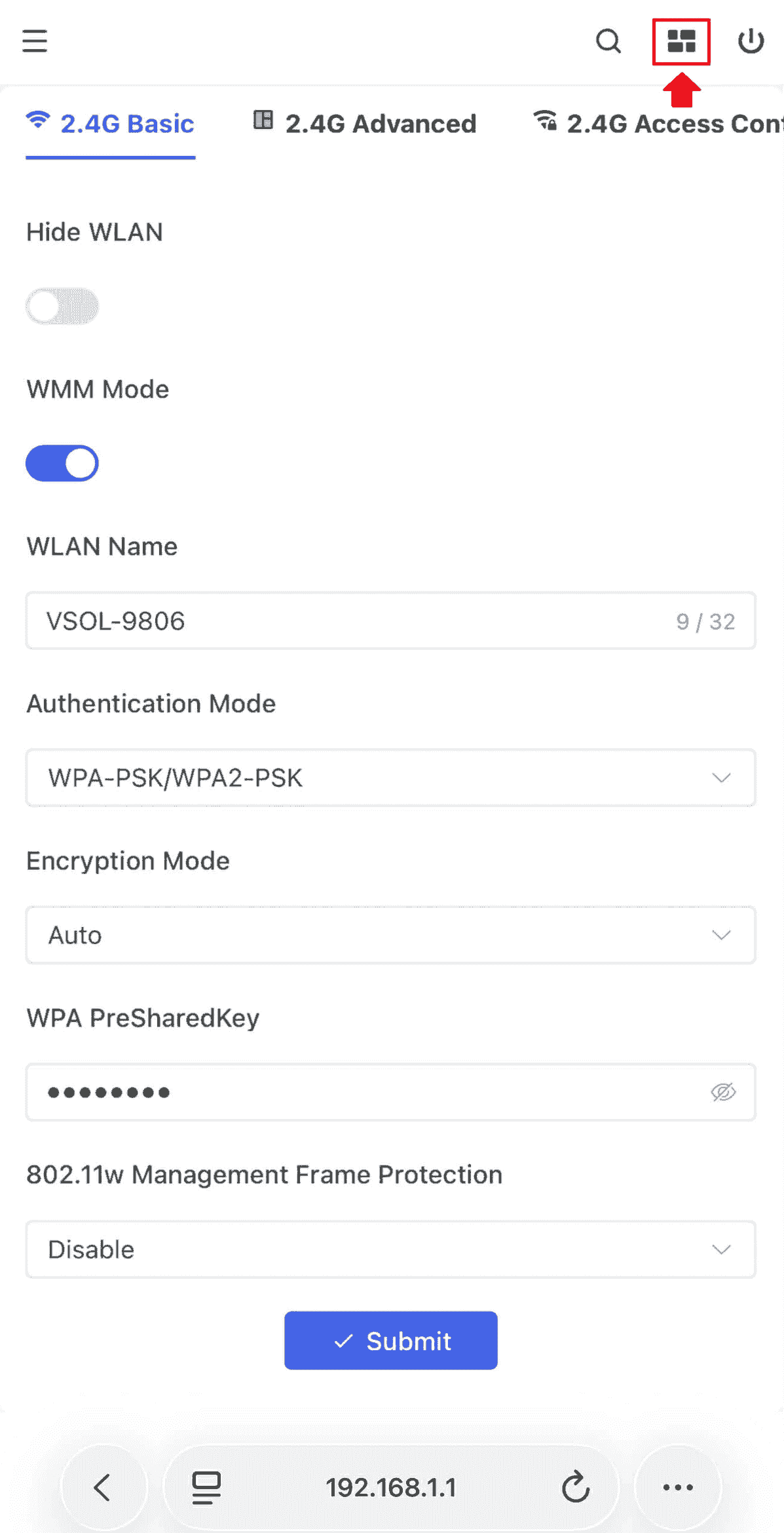Enable the Hide WLAN switch
The image size is (784, 1533).
62,307
